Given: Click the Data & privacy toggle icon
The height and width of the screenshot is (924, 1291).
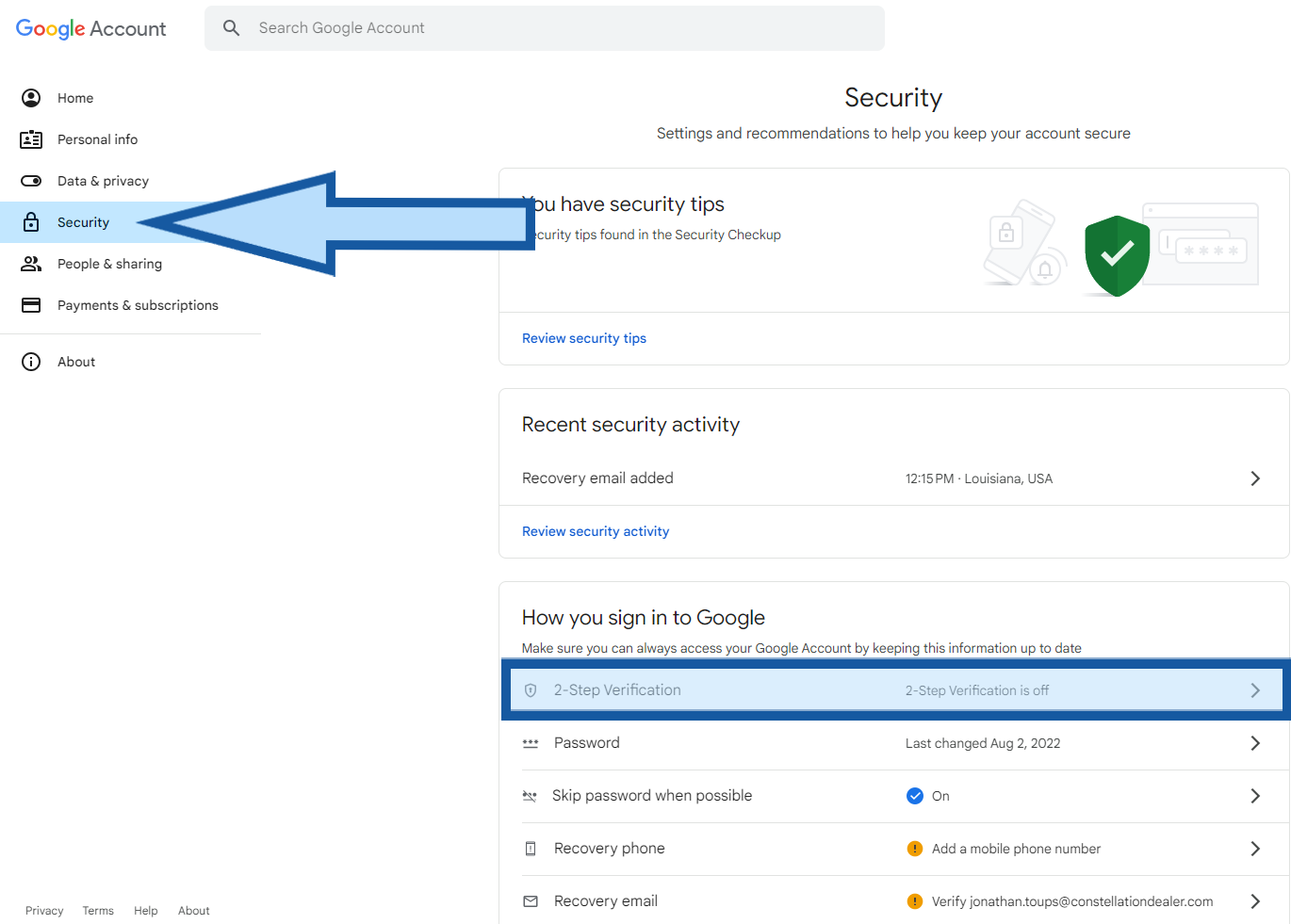Looking at the screenshot, I should point(31,181).
